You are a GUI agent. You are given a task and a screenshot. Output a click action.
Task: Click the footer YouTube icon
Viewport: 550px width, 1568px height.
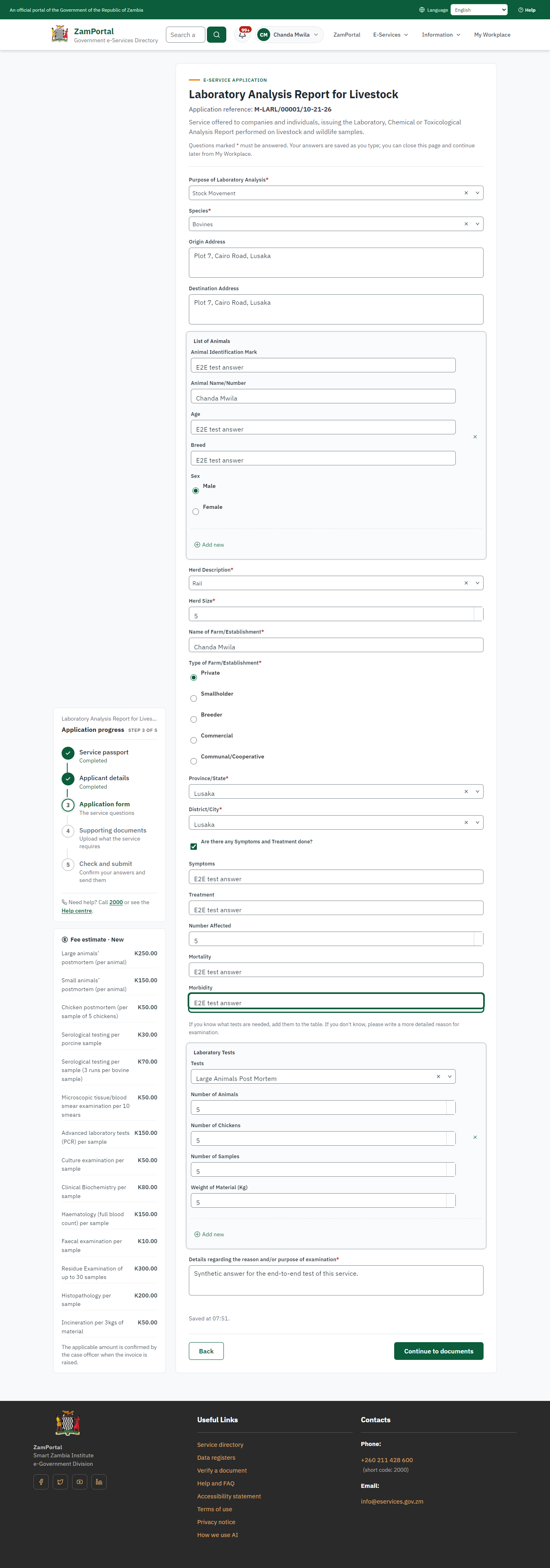80,1481
